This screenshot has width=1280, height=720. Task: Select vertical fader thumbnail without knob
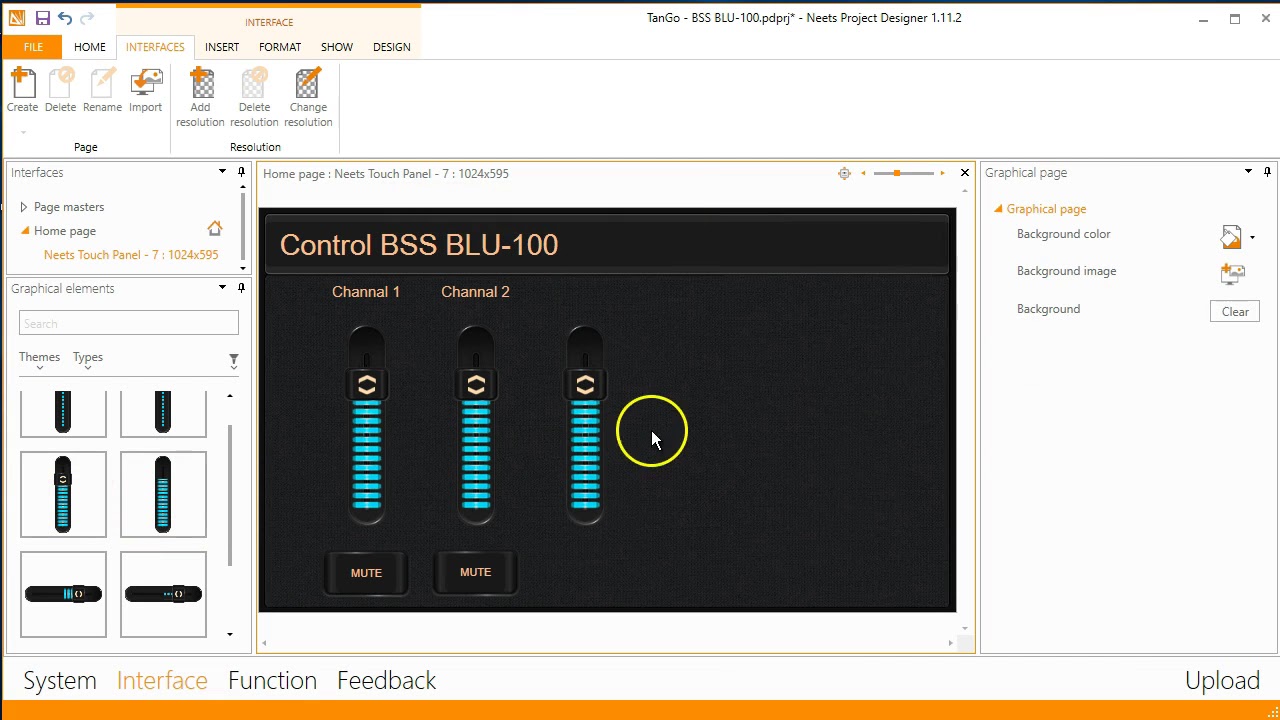click(x=163, y=494)
